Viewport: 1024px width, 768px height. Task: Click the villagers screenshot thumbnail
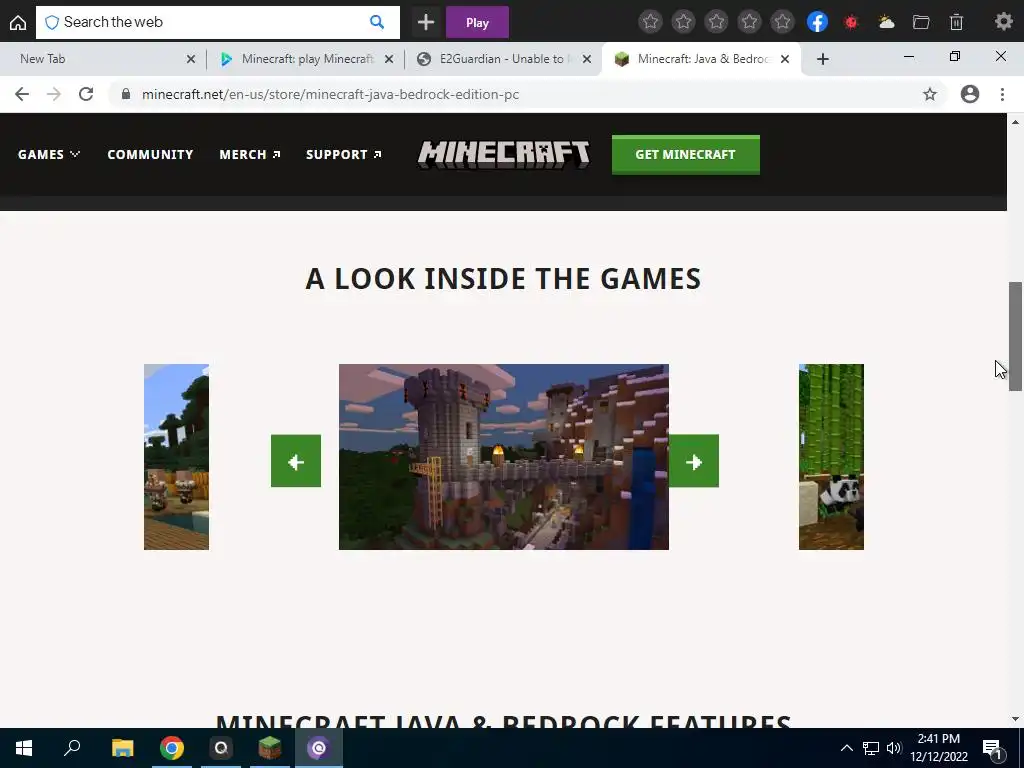(176, 457)
